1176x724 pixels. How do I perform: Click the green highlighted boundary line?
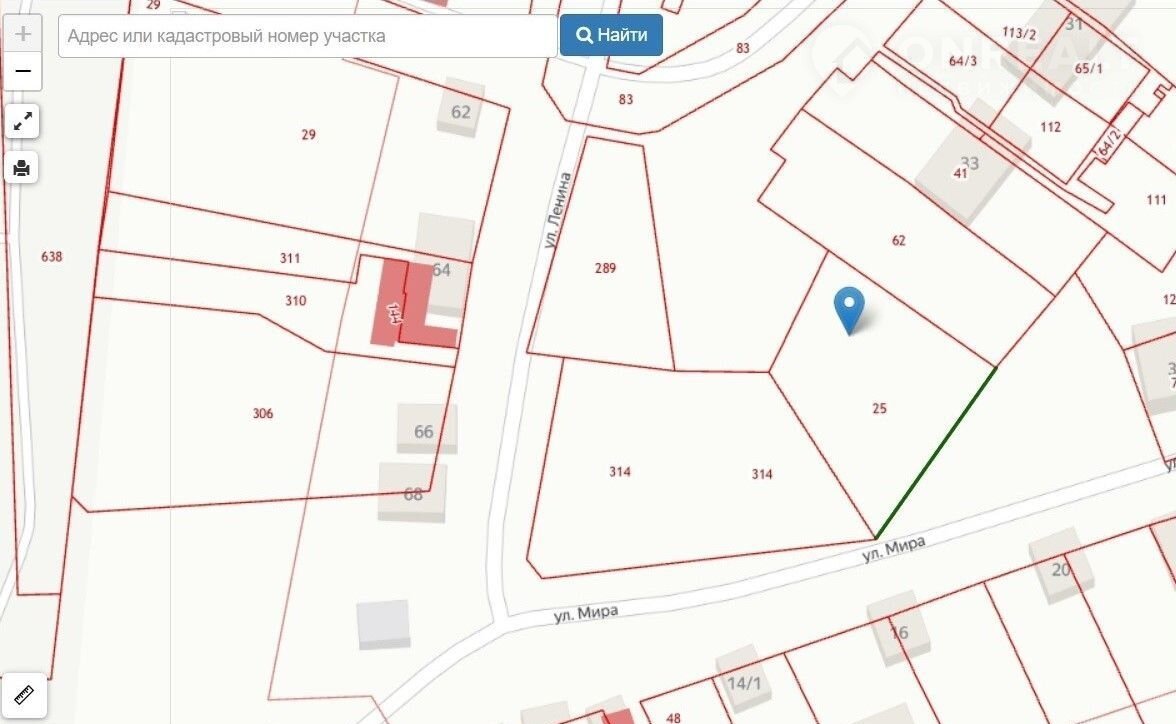(x=936, y=453)
